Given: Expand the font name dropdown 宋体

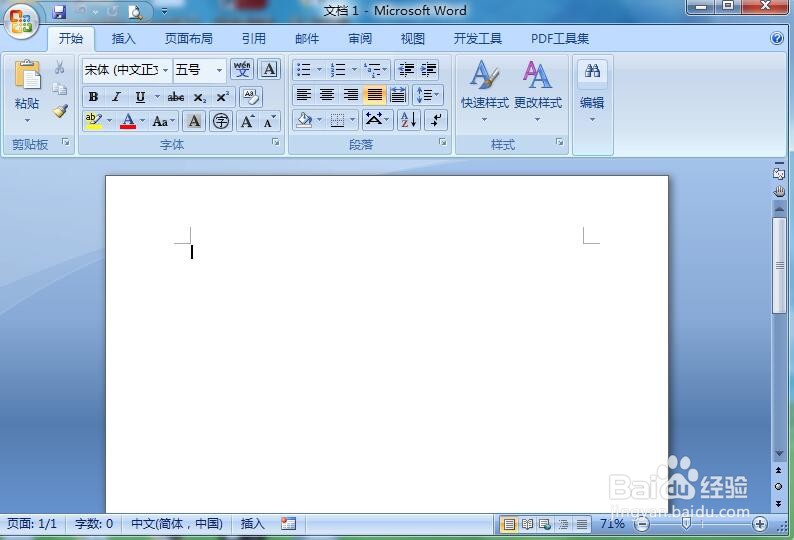Looking at the screenshot, I should point(165,70).
